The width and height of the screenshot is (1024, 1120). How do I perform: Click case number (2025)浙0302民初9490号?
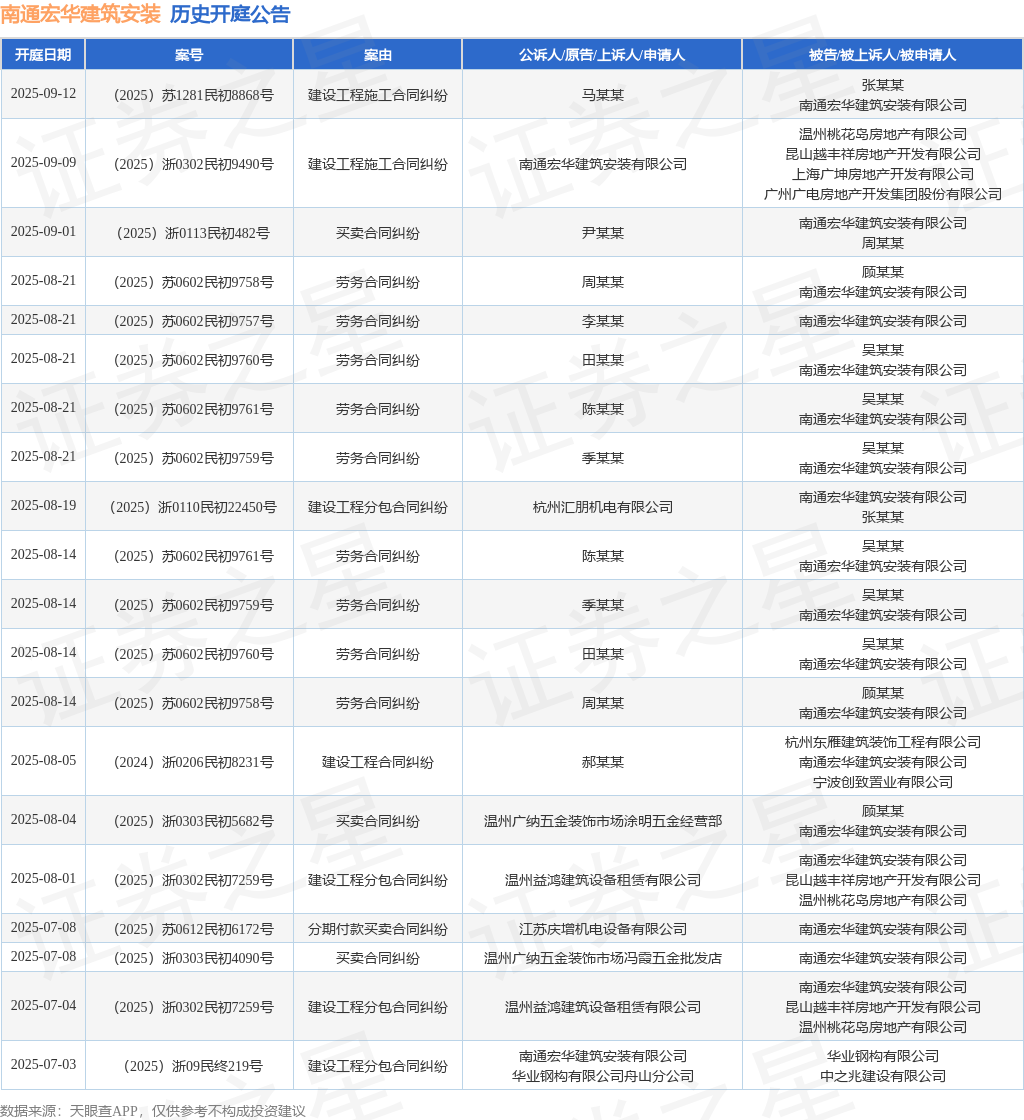194,164
